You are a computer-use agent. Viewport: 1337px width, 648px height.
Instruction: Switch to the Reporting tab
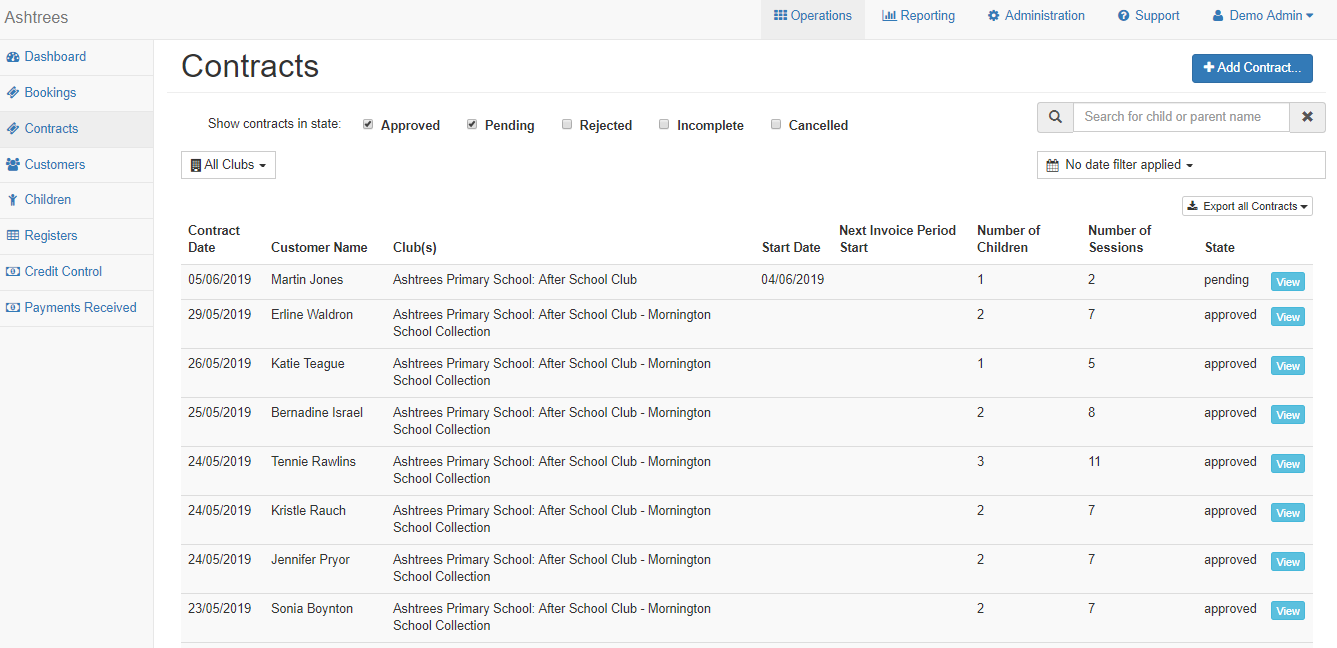pos(918,16)
